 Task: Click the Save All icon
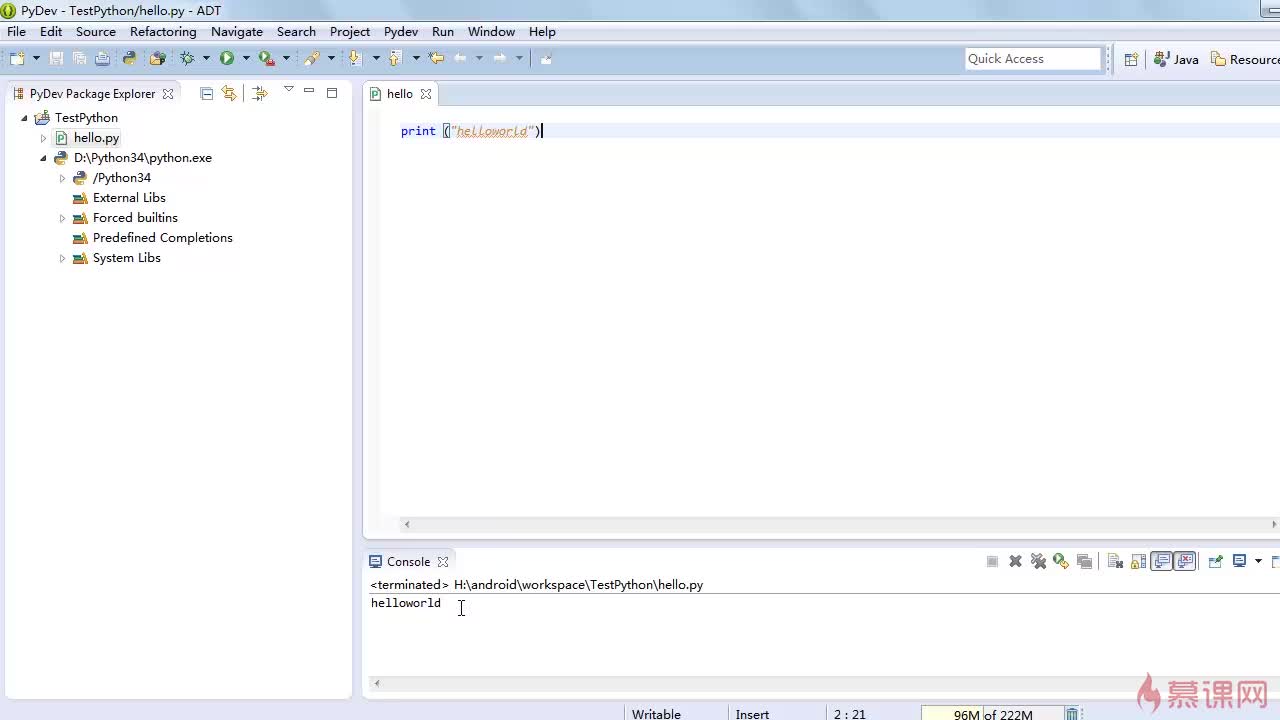[x=79, y=58]
